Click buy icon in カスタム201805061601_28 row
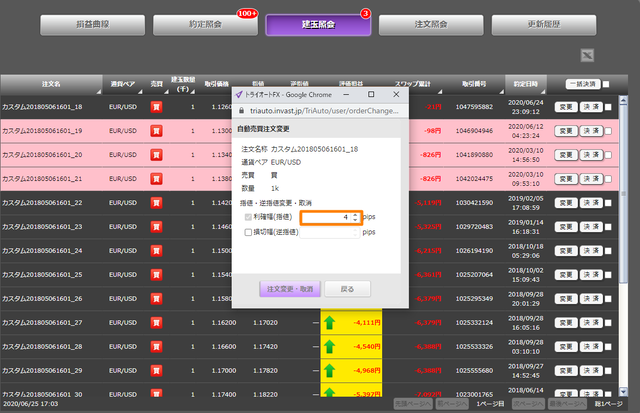640x413 pixels. [156, 347]
